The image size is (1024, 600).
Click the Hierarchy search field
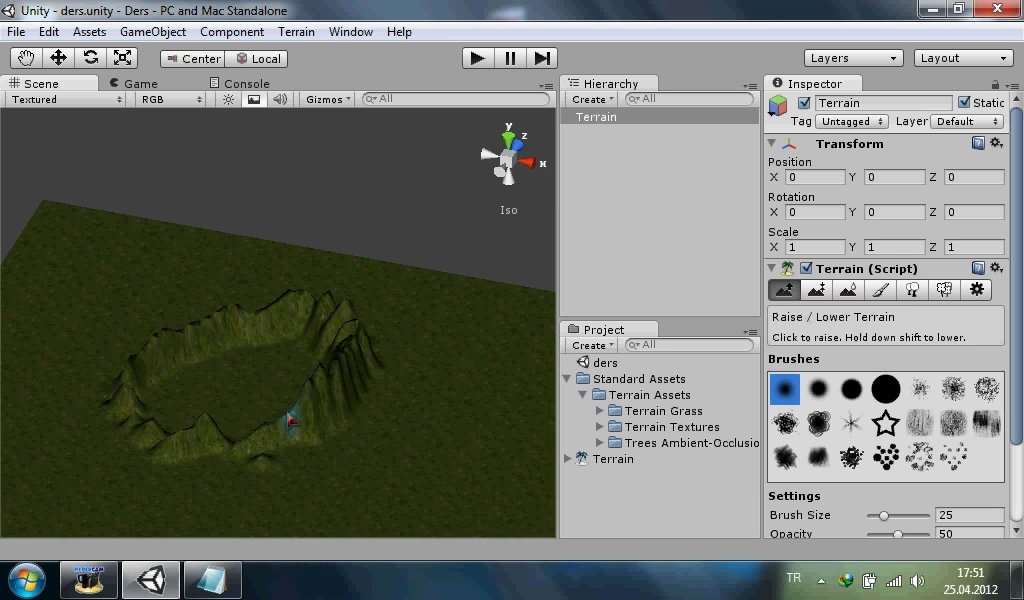click(x=689, y=99)
